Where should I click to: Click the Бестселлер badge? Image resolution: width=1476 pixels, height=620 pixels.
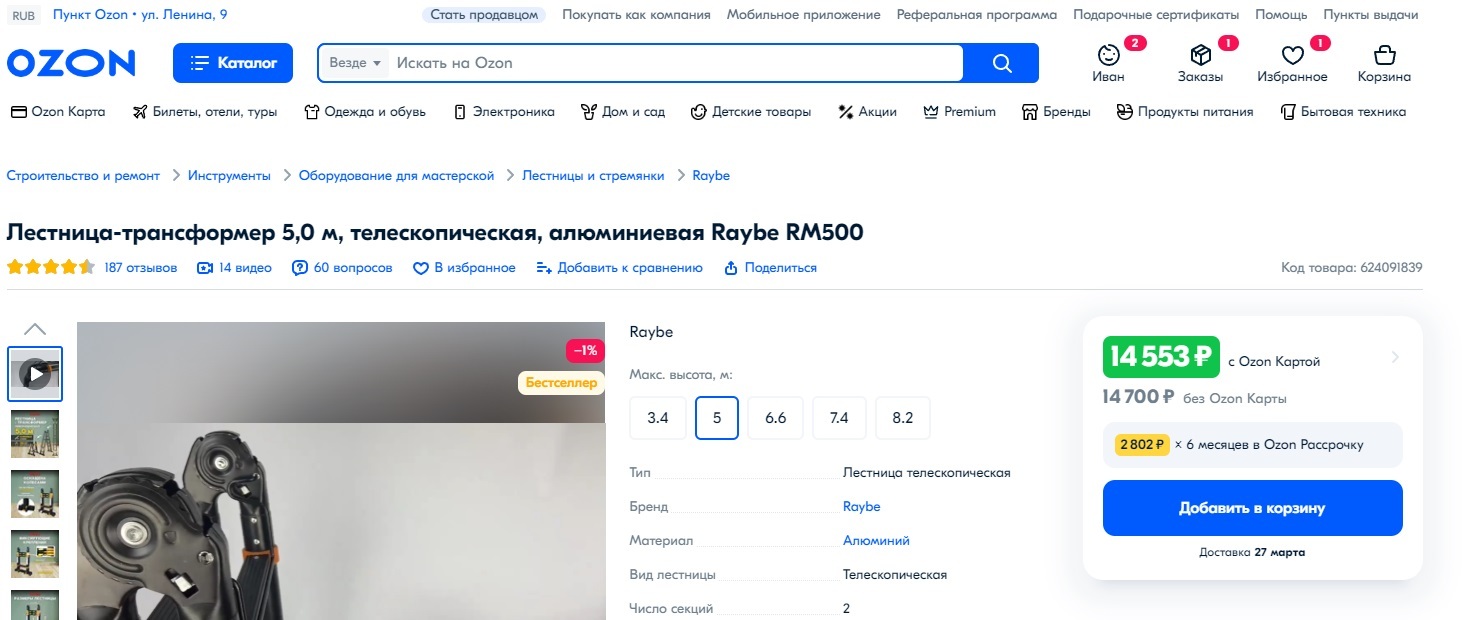coord(561,383)
